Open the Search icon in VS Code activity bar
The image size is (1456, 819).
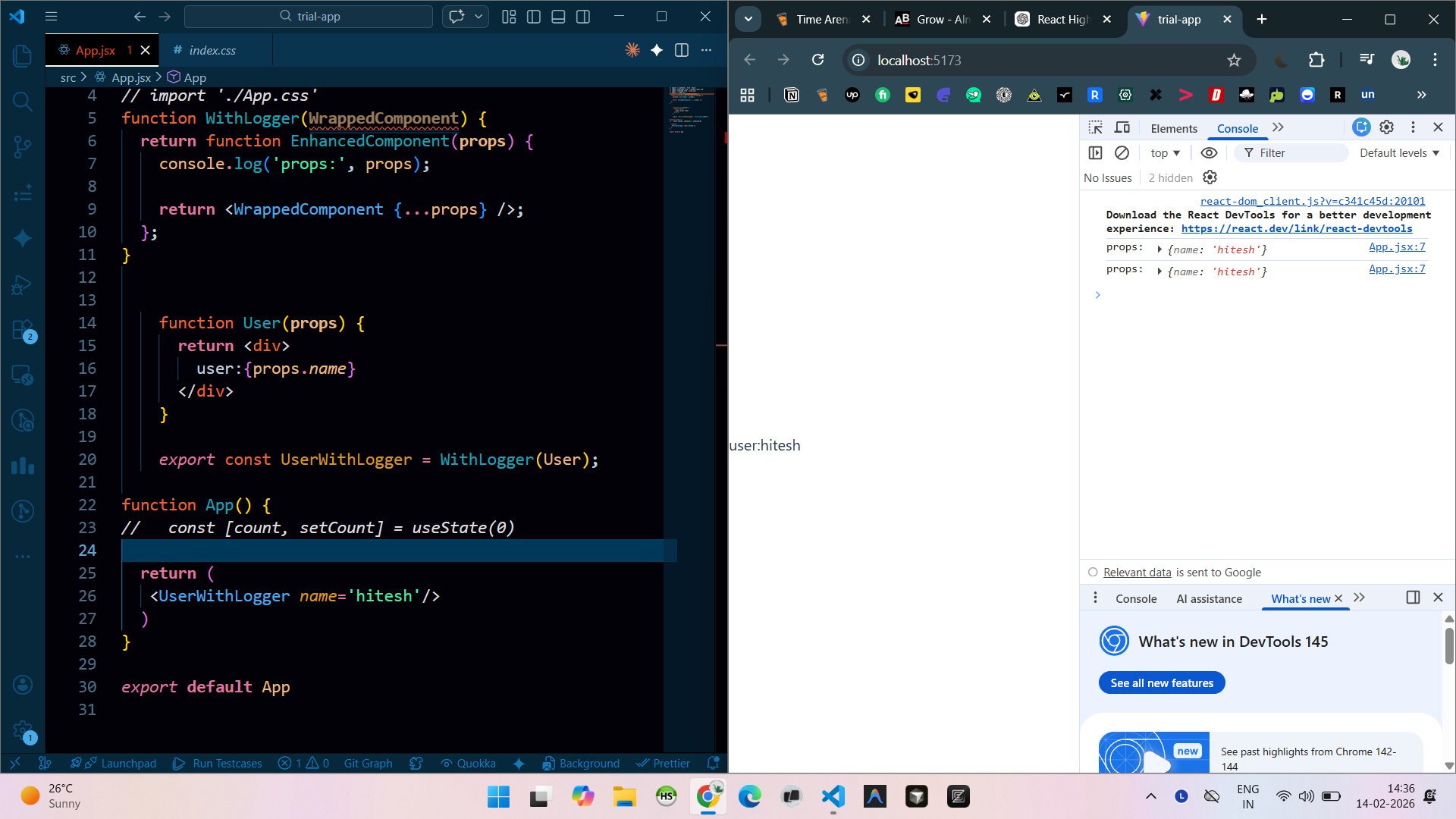point(22,101)
